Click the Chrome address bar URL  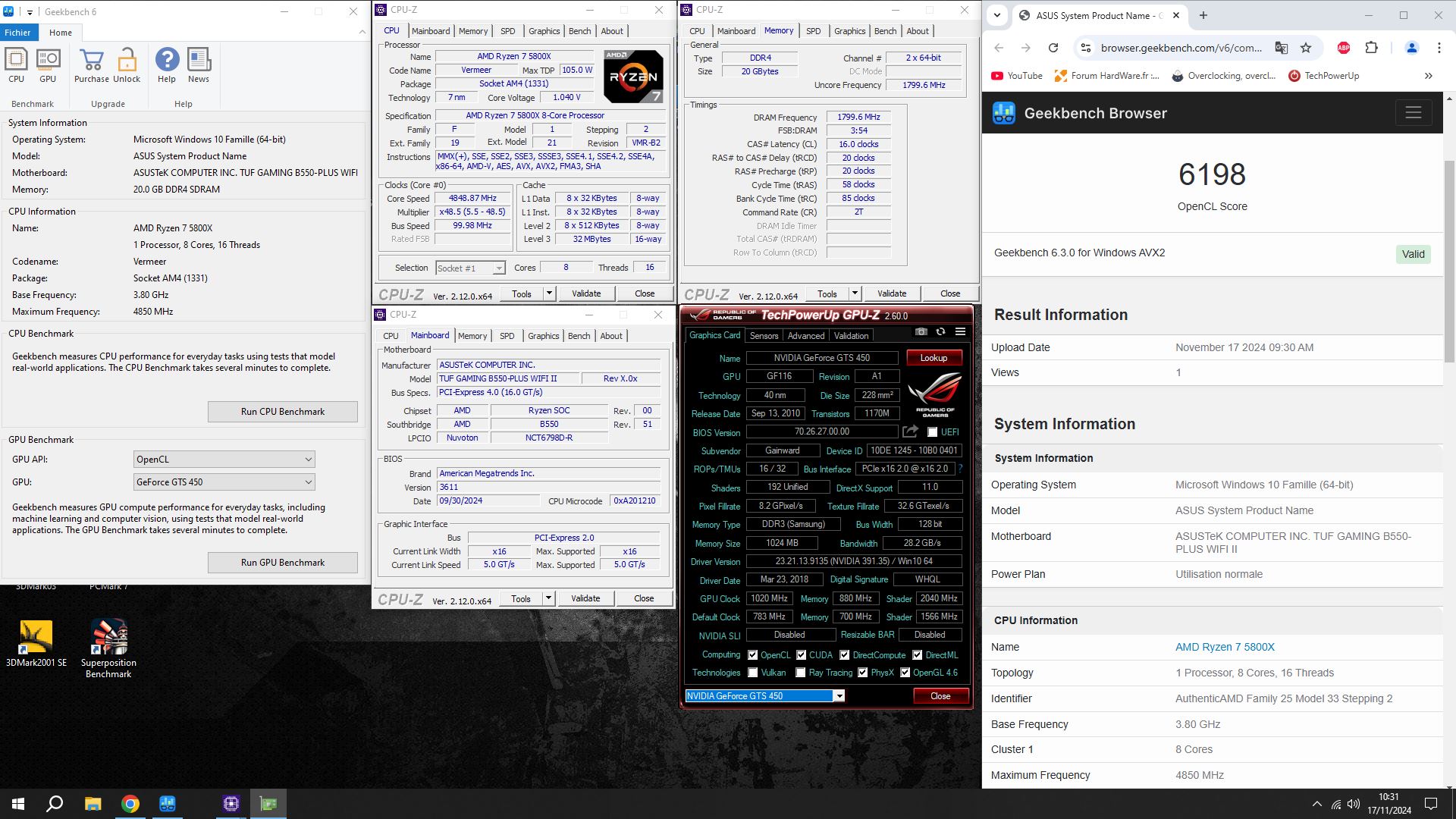[1181, 48]
